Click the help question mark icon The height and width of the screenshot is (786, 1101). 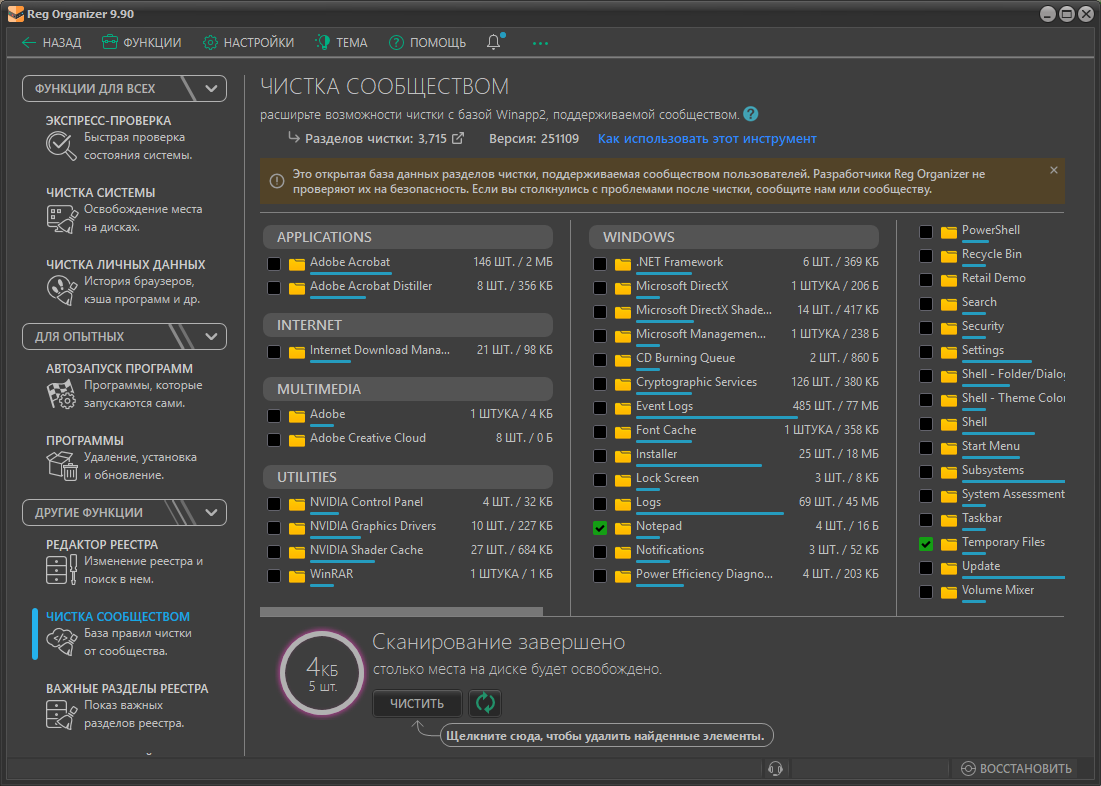click(751, 114)
